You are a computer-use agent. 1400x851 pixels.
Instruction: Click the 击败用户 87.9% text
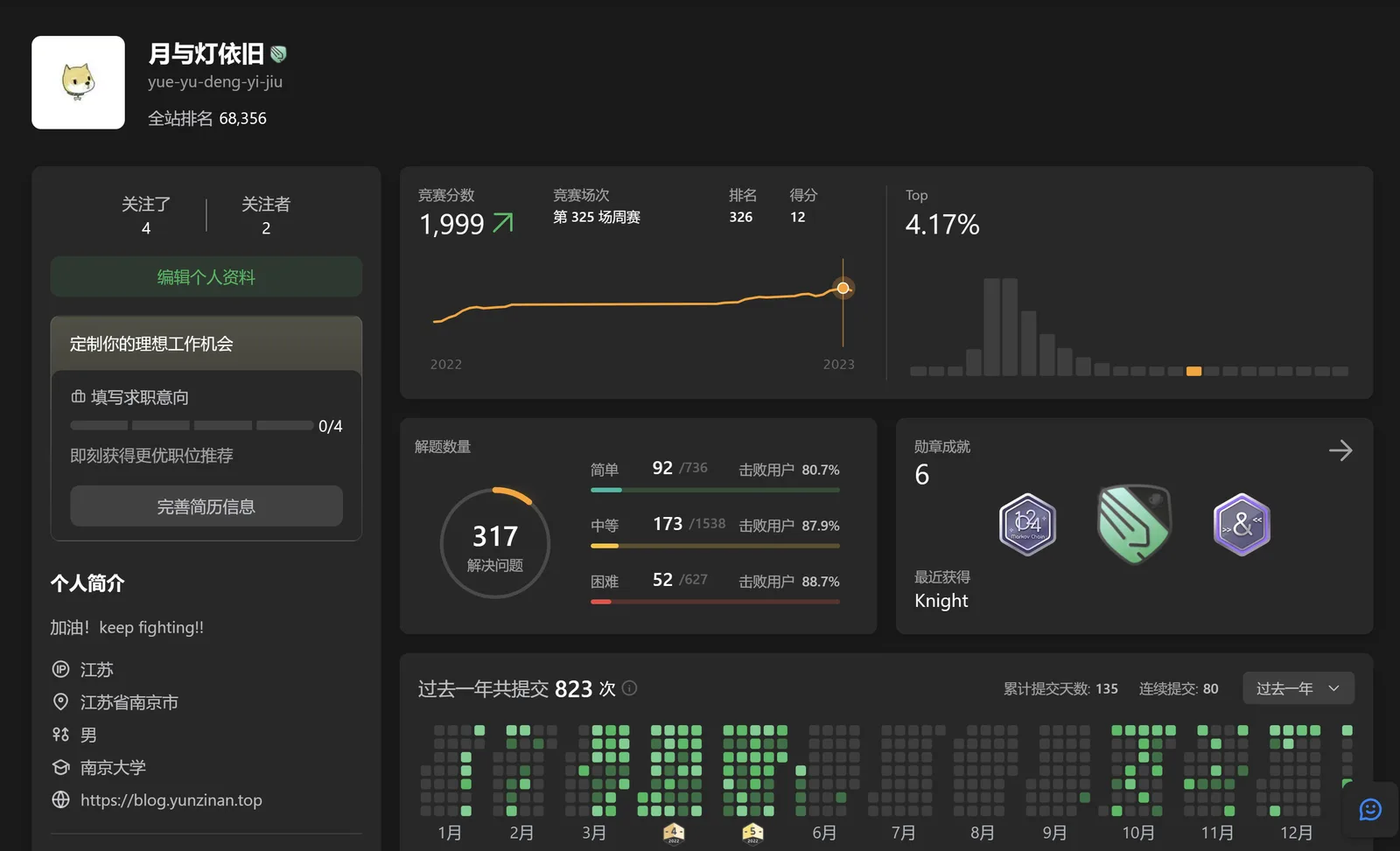pyautogui.click(x=789, y=526)
